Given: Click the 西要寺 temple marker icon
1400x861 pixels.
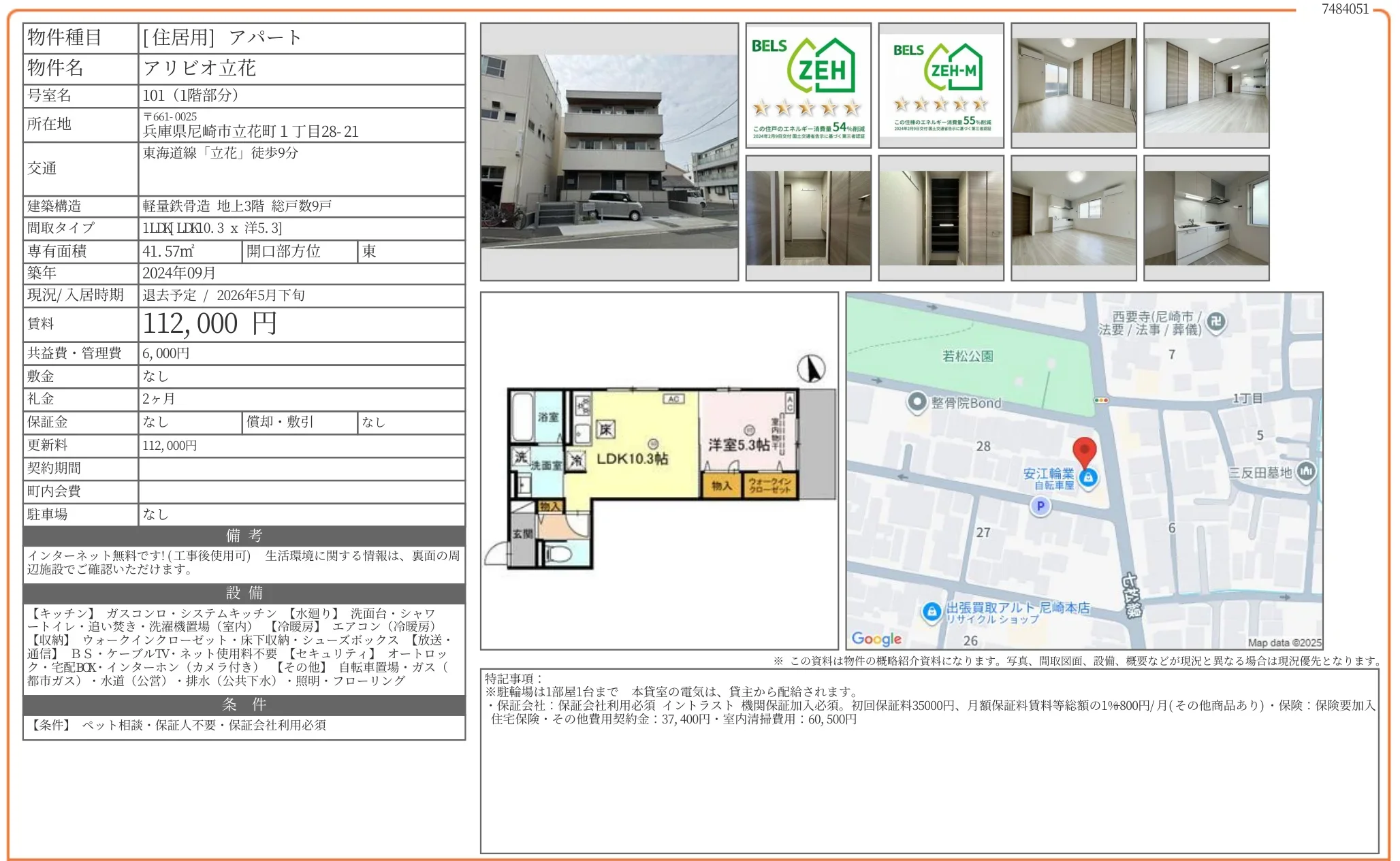Looking at the screenshot, I should click(x=1216, y=322).
